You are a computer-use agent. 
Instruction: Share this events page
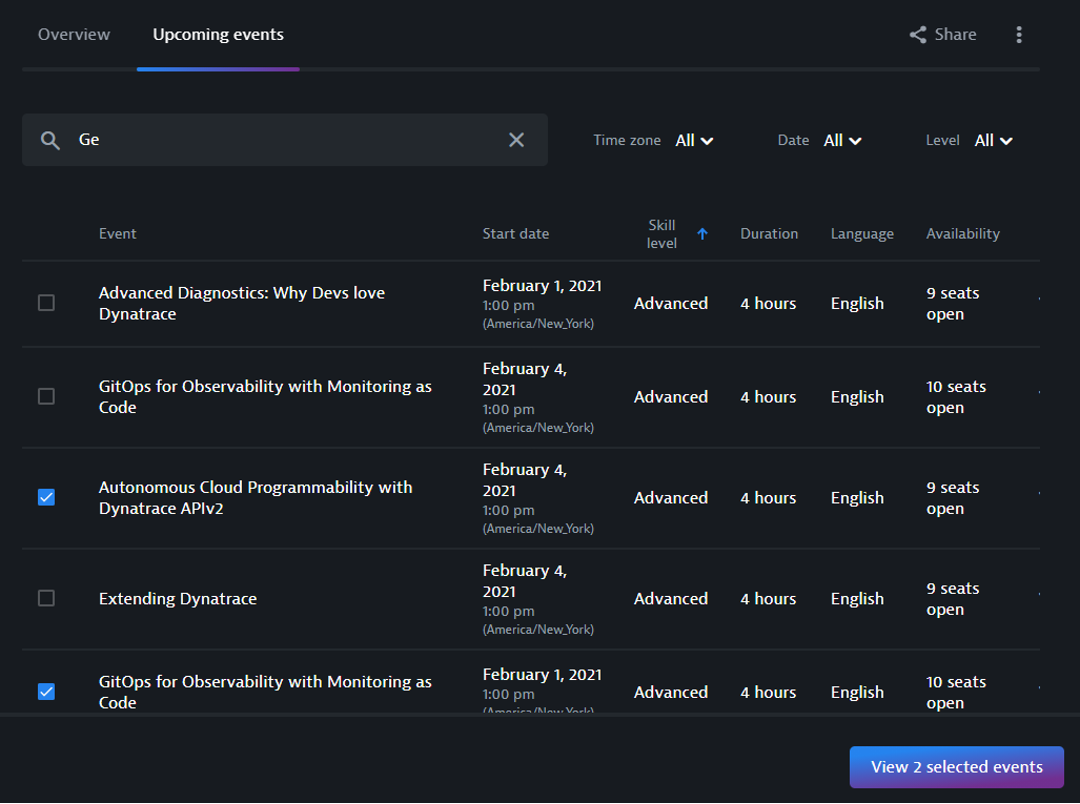942,34
